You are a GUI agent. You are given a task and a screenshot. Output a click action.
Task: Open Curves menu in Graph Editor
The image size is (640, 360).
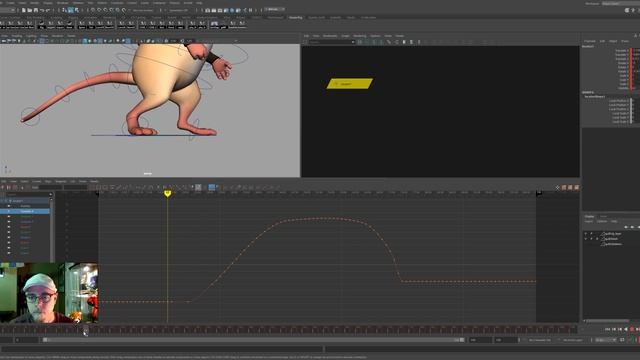coord(37,181)
